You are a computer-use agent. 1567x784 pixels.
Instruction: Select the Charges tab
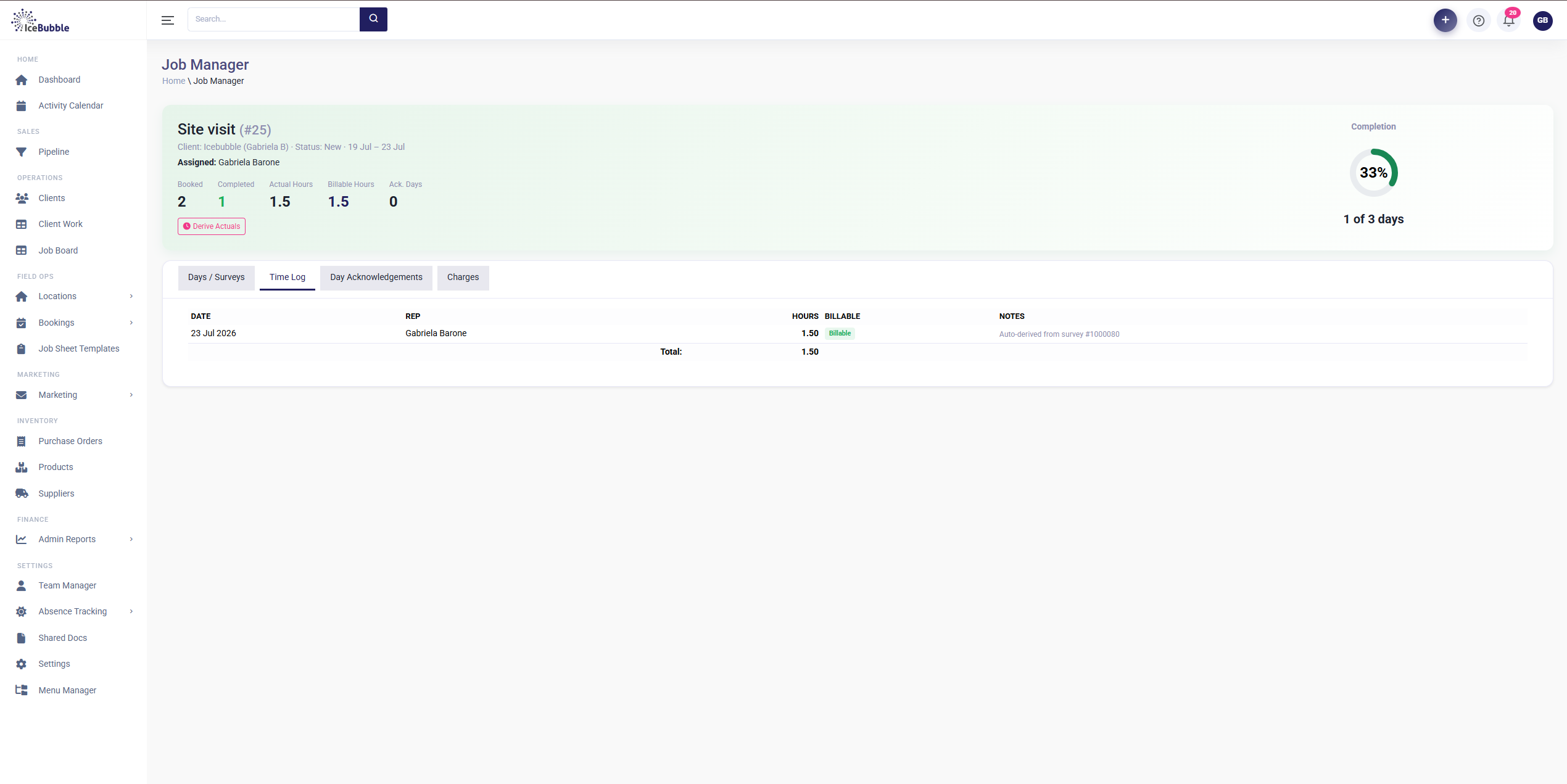tap(463, 278)
